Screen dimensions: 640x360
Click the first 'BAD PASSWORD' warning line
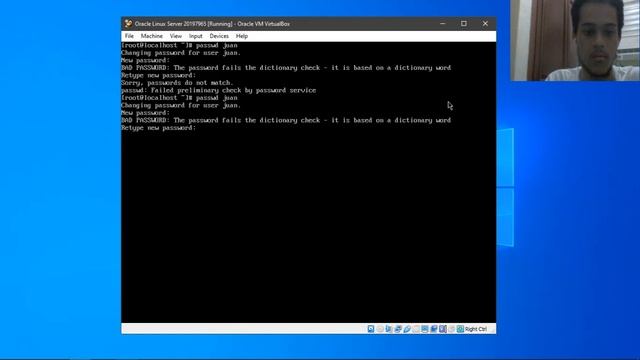[286, 68]
